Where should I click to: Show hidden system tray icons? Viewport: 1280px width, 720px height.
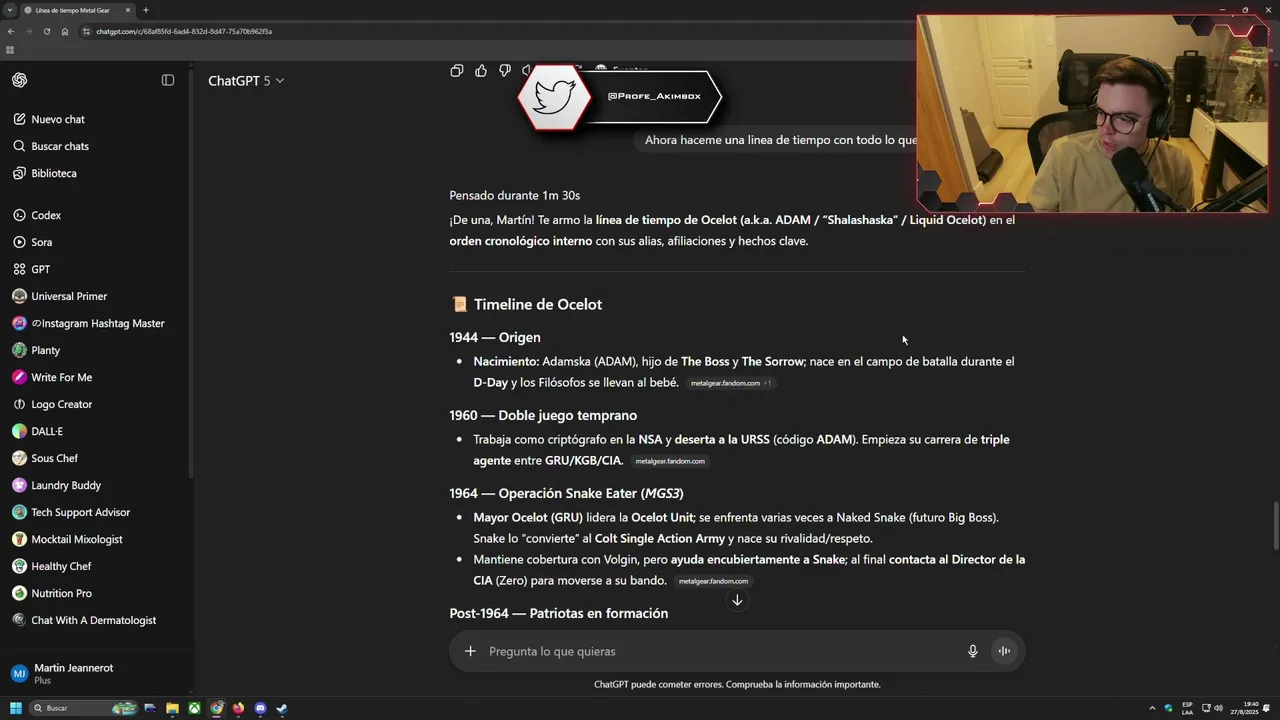click(x=1154, y=708)
